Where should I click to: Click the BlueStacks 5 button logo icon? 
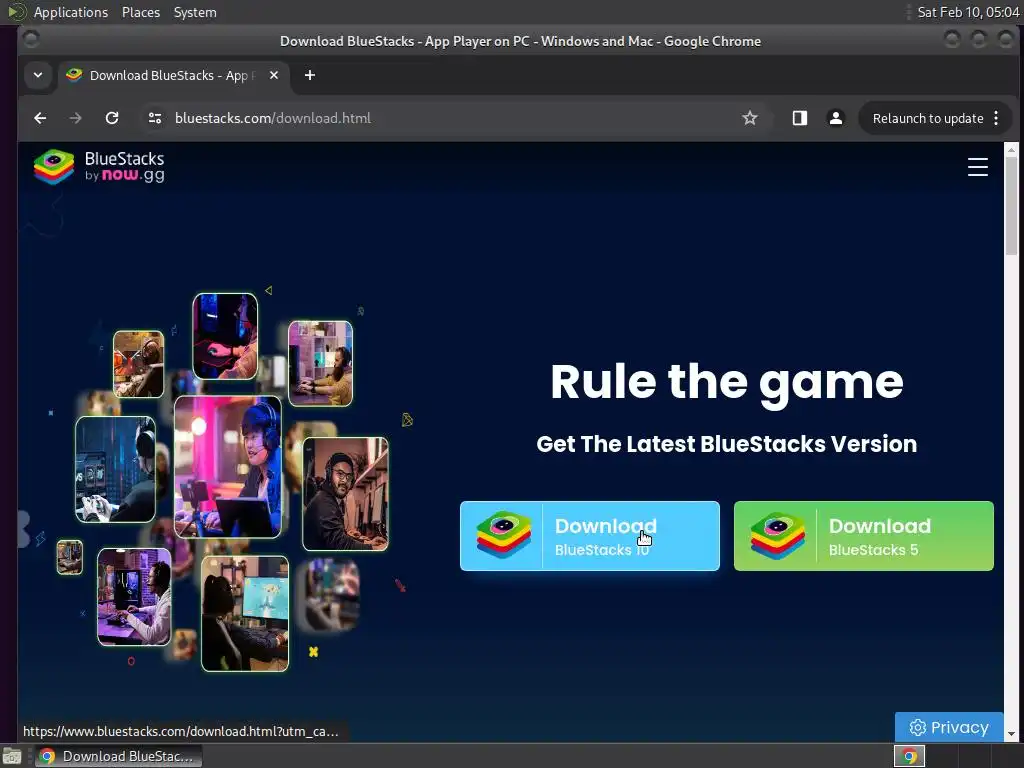[776, 536]
